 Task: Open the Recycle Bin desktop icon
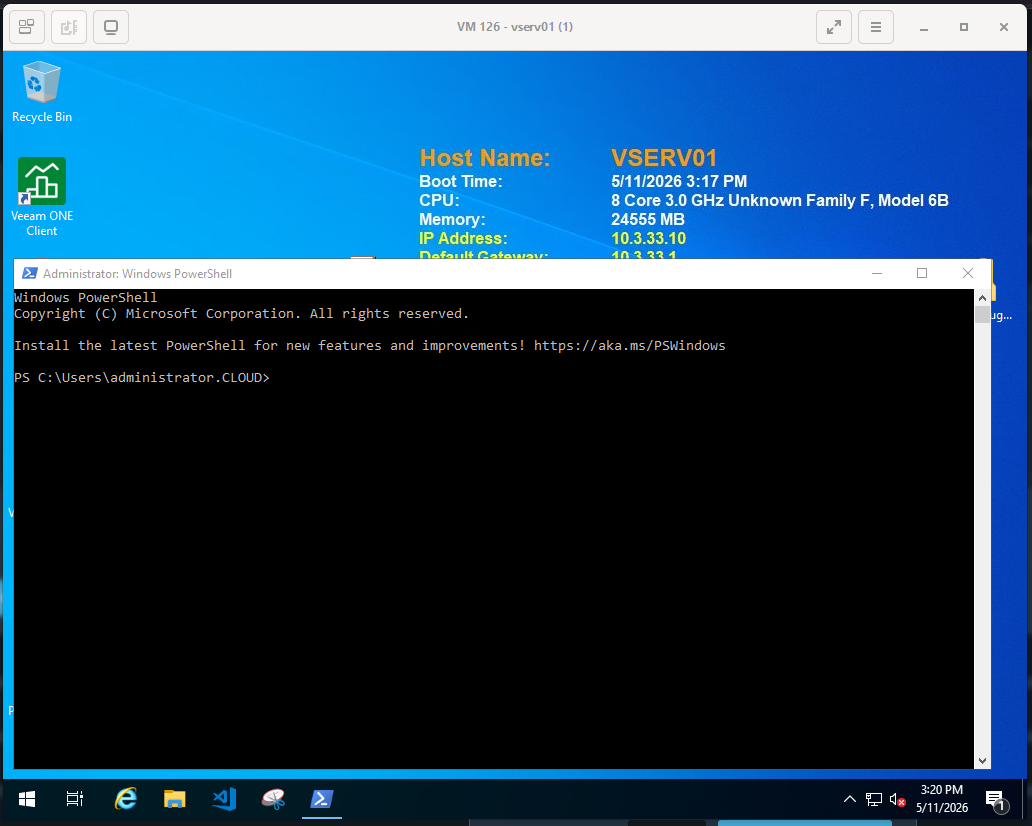(41, 91)
